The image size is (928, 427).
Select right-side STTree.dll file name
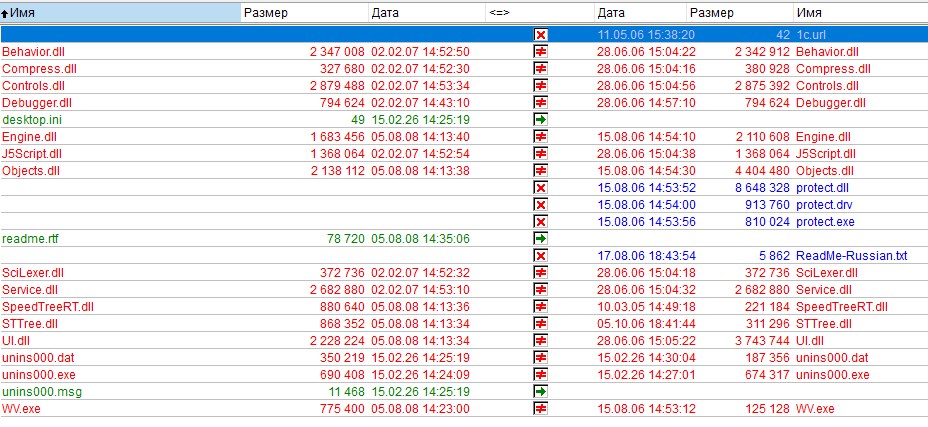[x=824, y=324]
